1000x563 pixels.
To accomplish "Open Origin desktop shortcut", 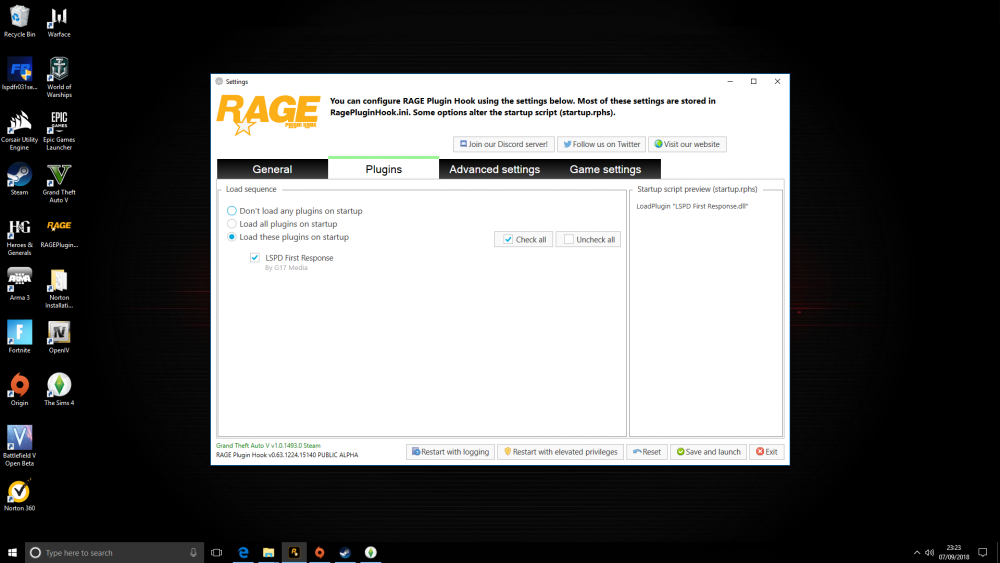I will point(19,390).
